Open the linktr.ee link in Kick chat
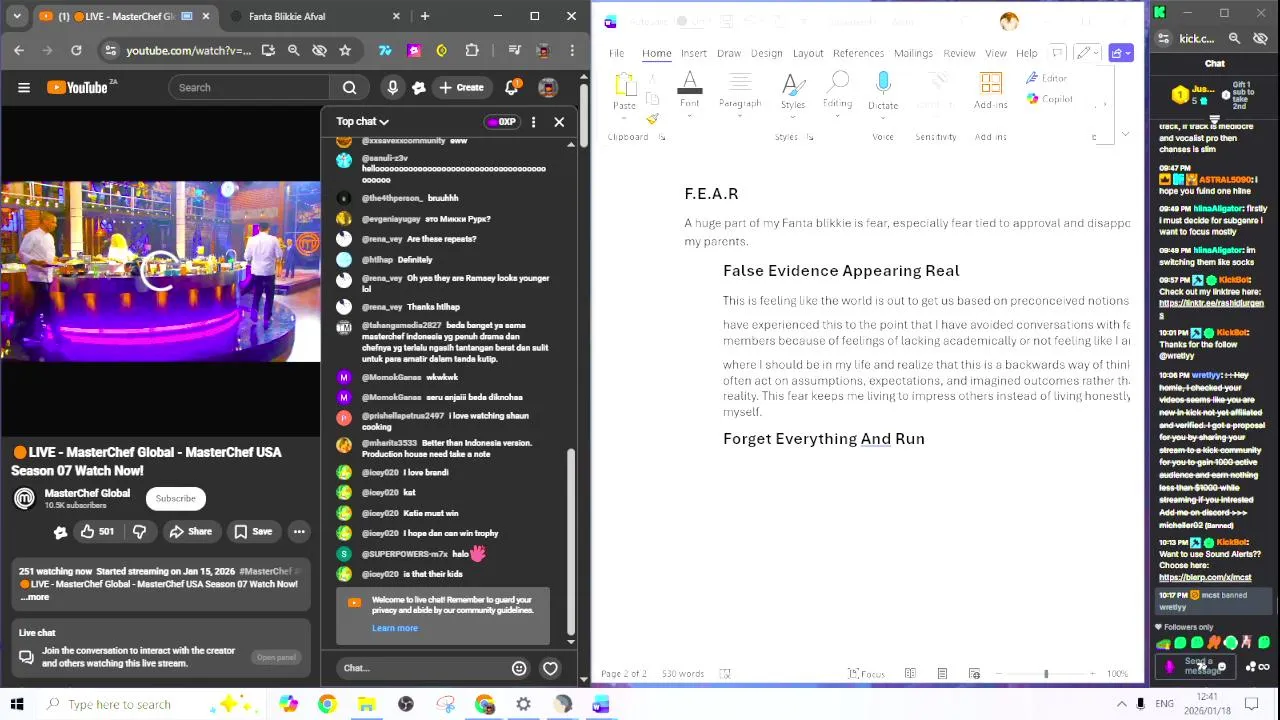The height and width of the screenshot is (720, 1280). point(1211,309)
